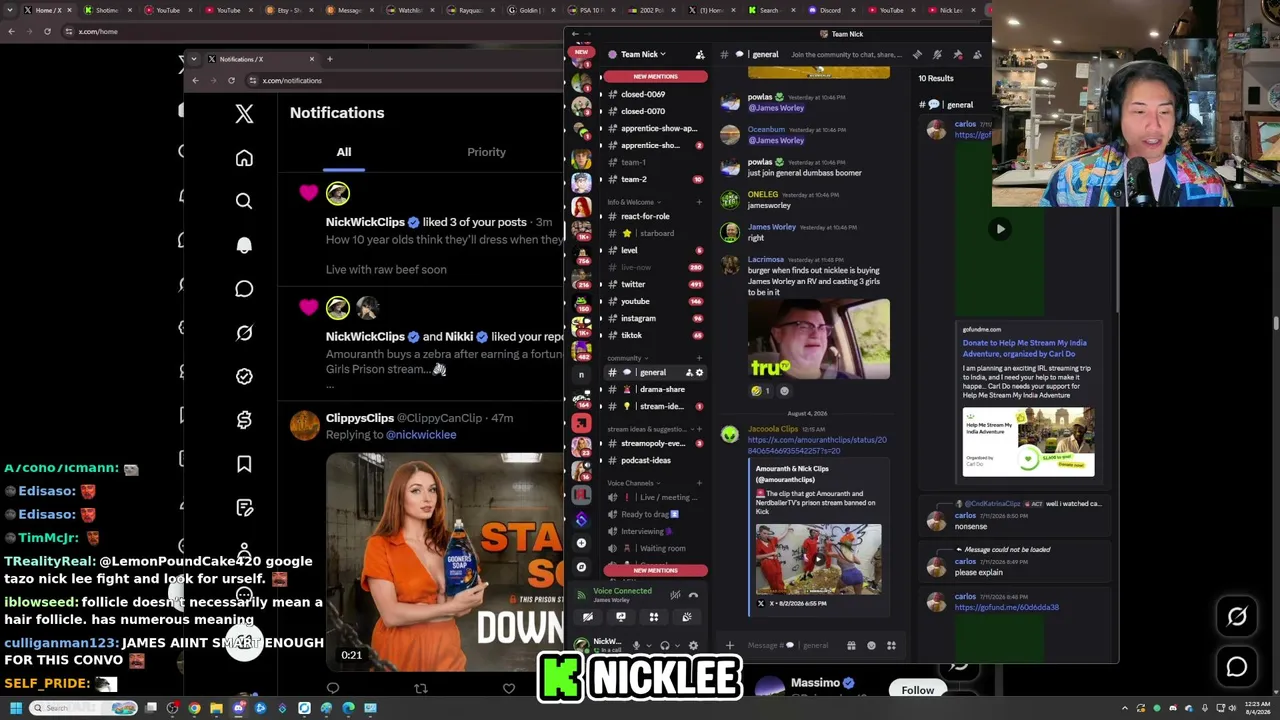The image size is (1280, 720).
Task: Open headphone output options arrow in Discord
Action: 677,645
